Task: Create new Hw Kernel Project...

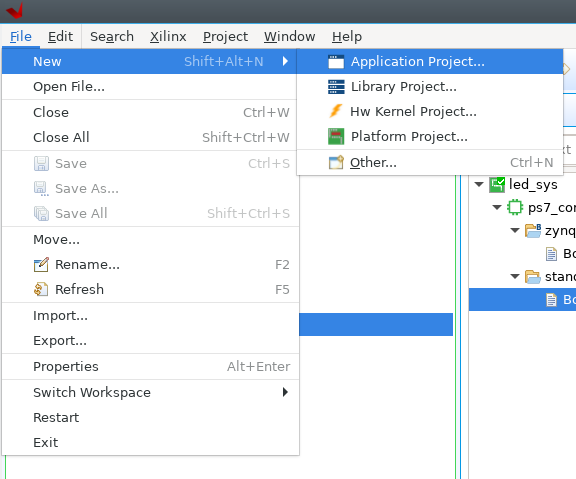Action: click(430, 111)
